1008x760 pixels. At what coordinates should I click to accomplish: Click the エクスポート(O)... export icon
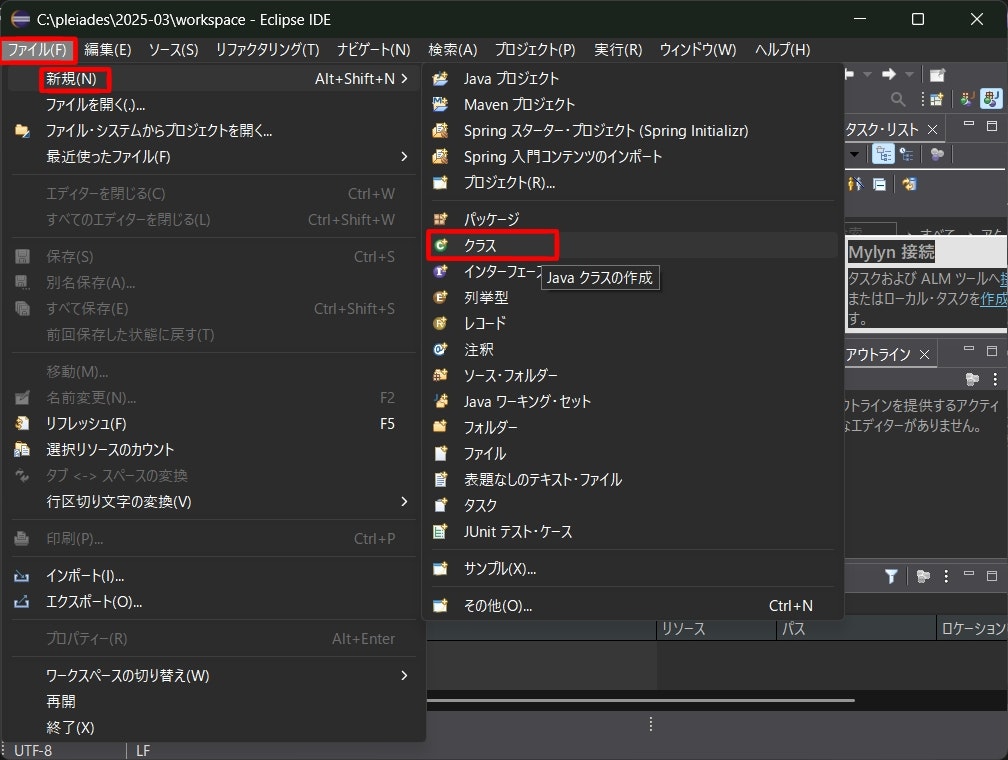coord(22,602)
